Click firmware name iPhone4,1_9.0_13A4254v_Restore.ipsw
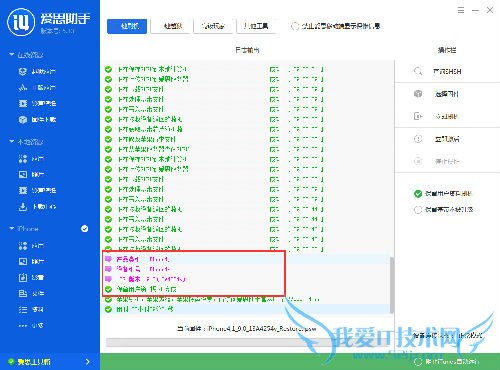 (x=262, y=329)
